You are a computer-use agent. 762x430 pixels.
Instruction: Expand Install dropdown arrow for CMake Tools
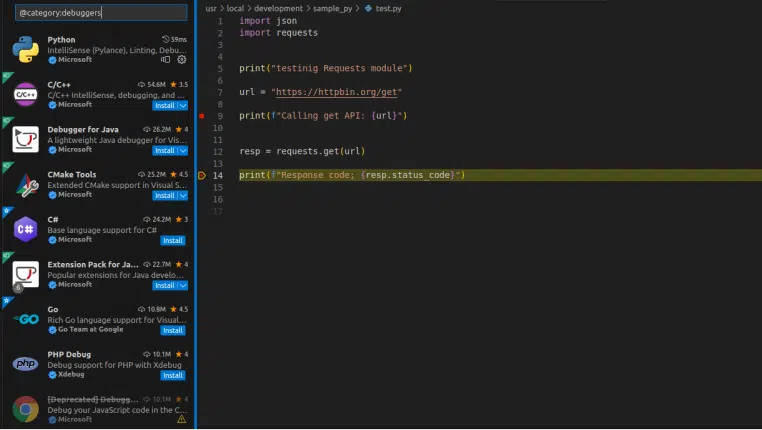point(182,195)
